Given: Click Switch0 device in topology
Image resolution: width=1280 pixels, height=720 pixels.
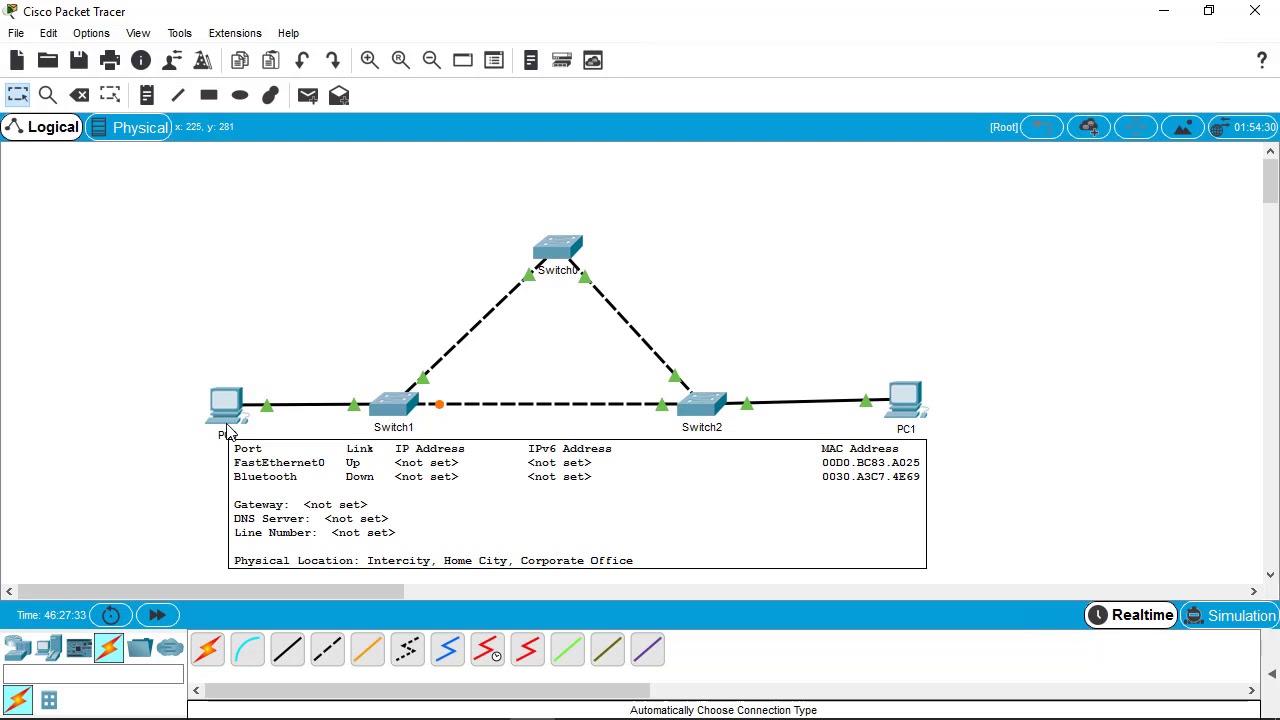Looking at the screenshot, I should click(x=557, y=248).
